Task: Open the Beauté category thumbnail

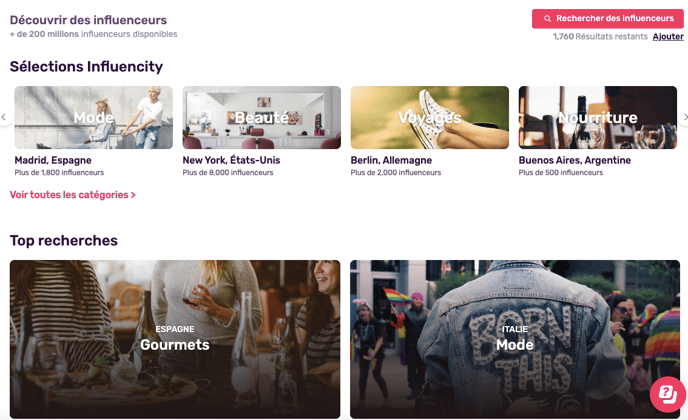Action: click(262, 117)
